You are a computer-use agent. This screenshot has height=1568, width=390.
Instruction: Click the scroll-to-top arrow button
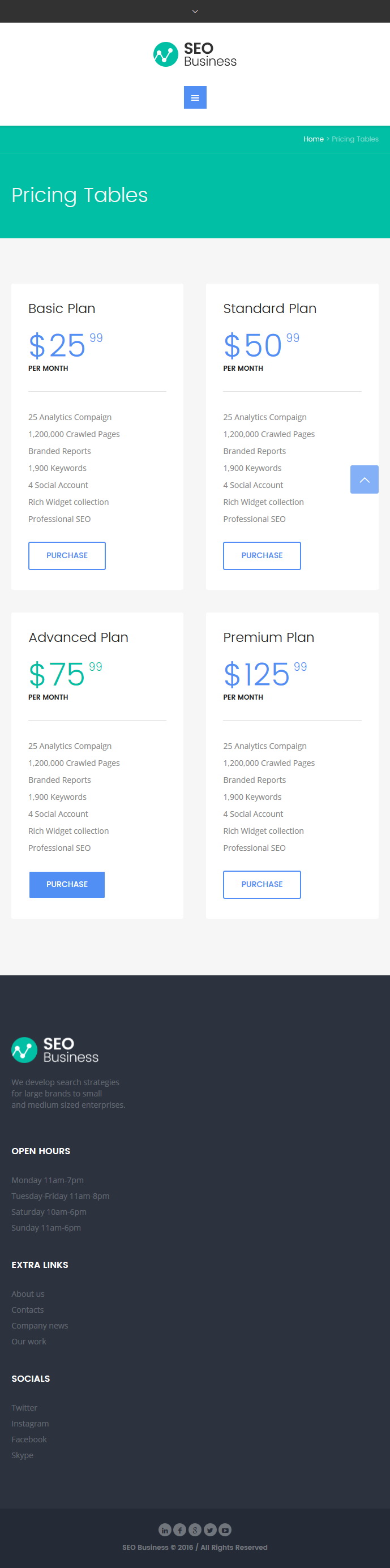364,479
